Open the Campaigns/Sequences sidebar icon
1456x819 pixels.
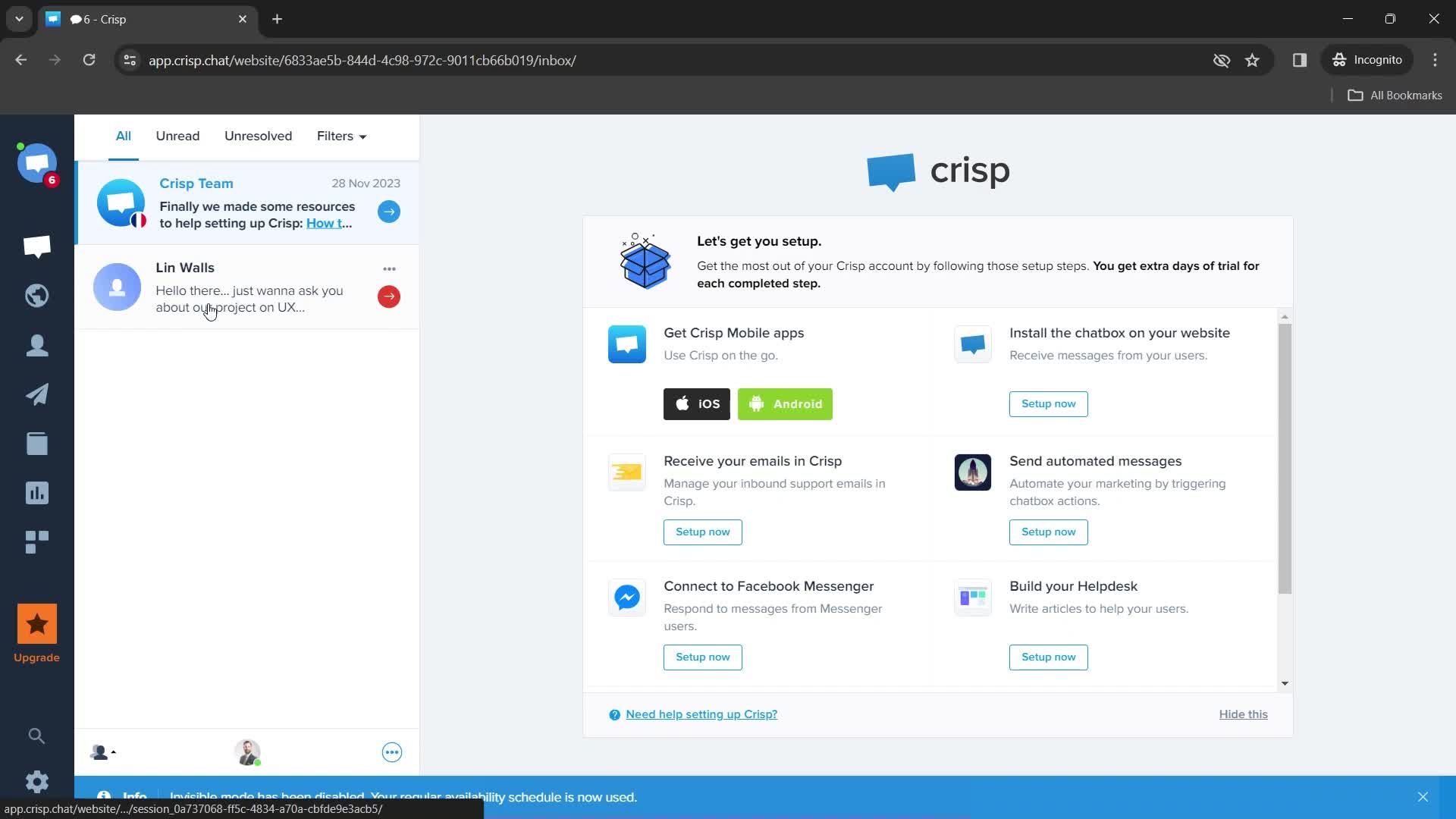pyautogui.click(x=37, y=394)
